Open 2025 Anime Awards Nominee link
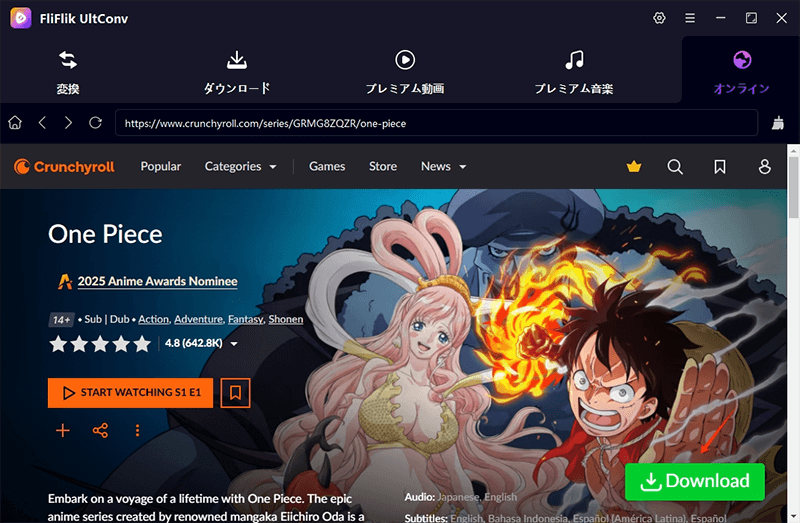Viewport: 800px width, 523px height. (157, 281)
